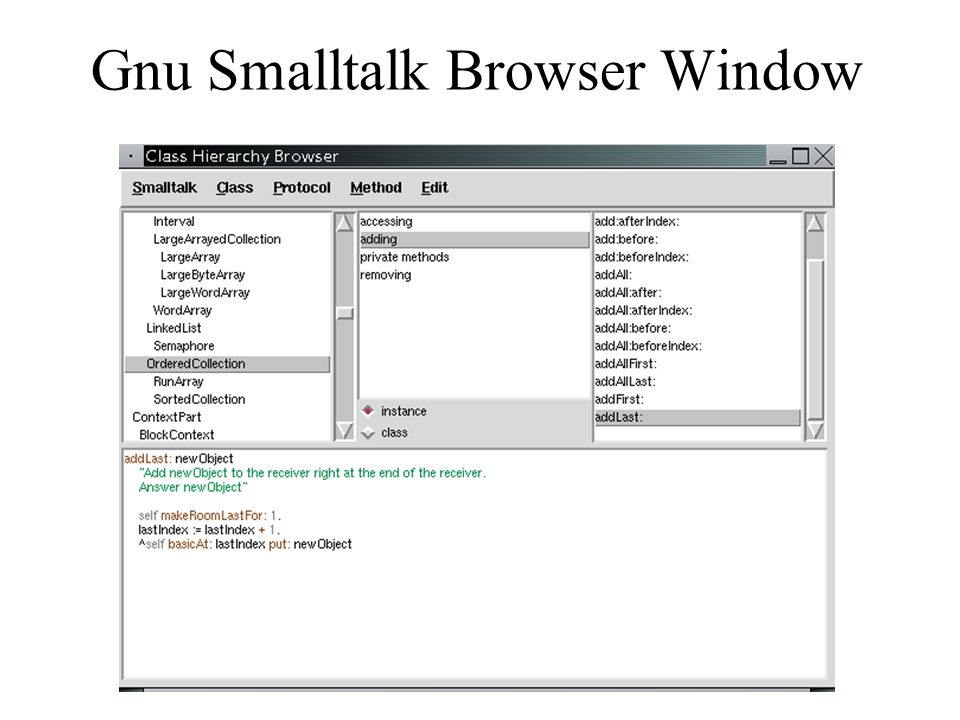Maximize the Class Hierarchy Browser window
Screen dimensions: 960x720
click(x=800, y=157)
